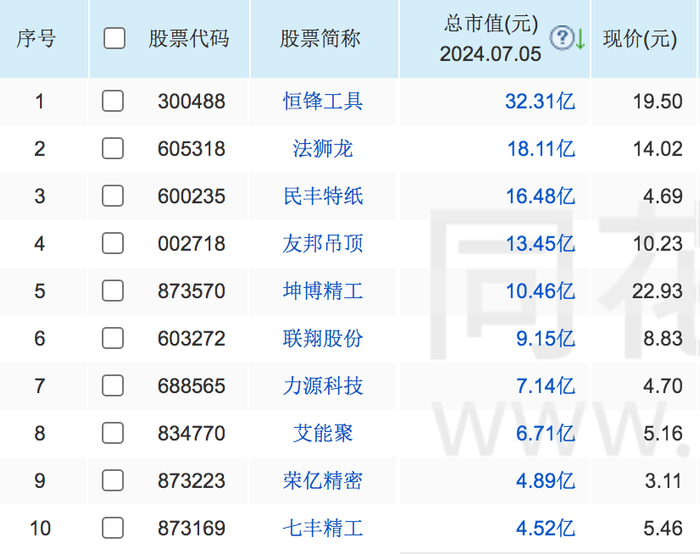Screen dimensions: 700x554
Task: Click the 18.11亿 market value link
Action: point(540,149)
